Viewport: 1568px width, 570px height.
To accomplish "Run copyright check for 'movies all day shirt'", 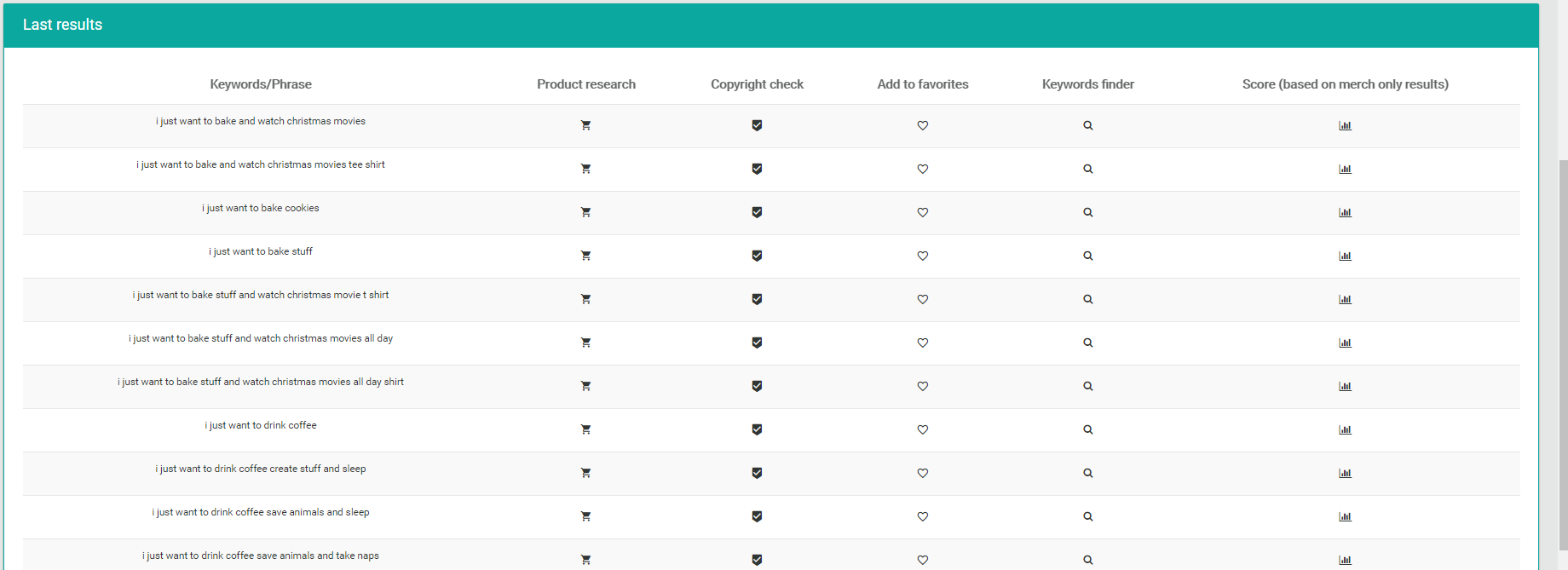I will 757,386.
